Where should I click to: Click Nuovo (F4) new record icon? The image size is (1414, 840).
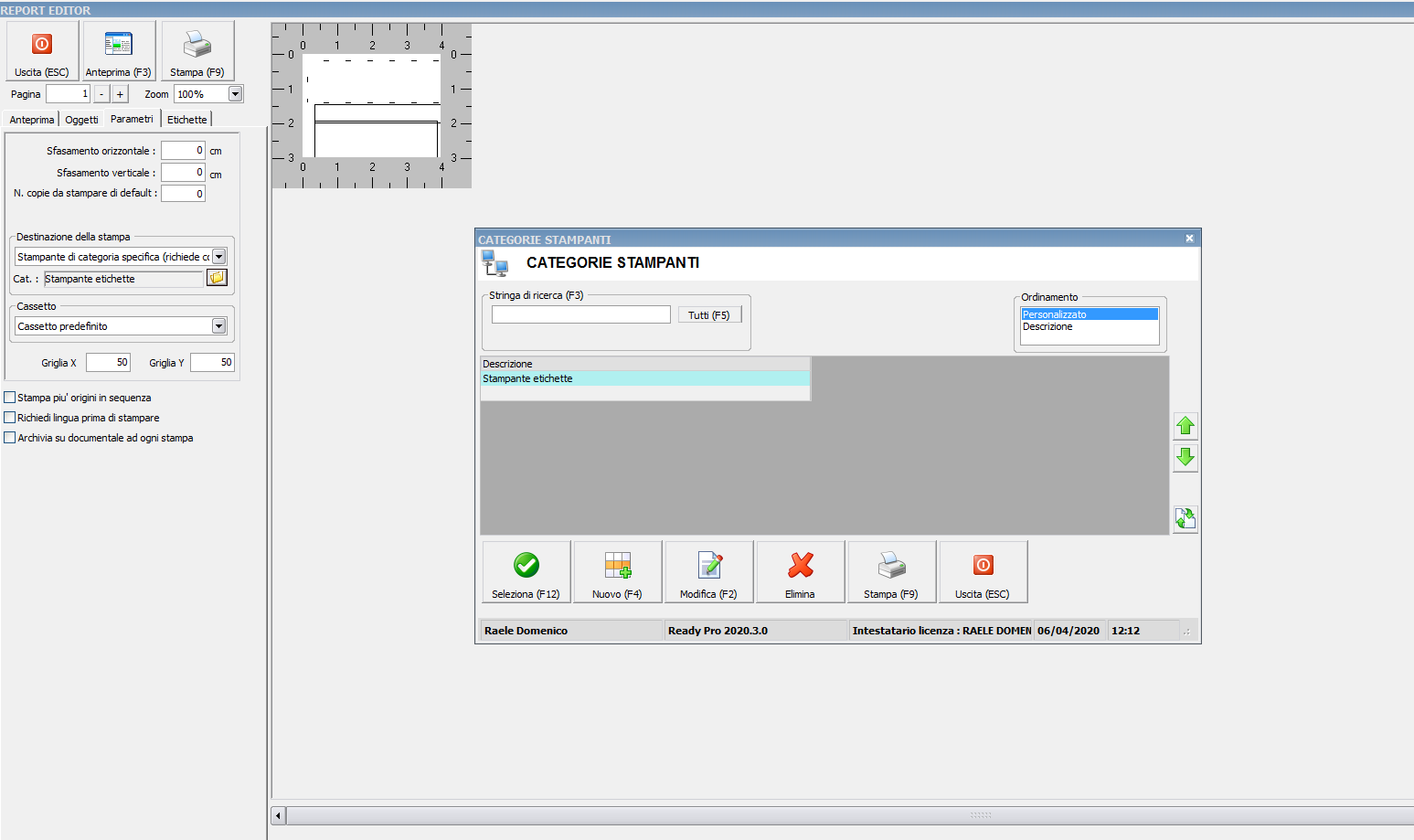click(618, 566)
